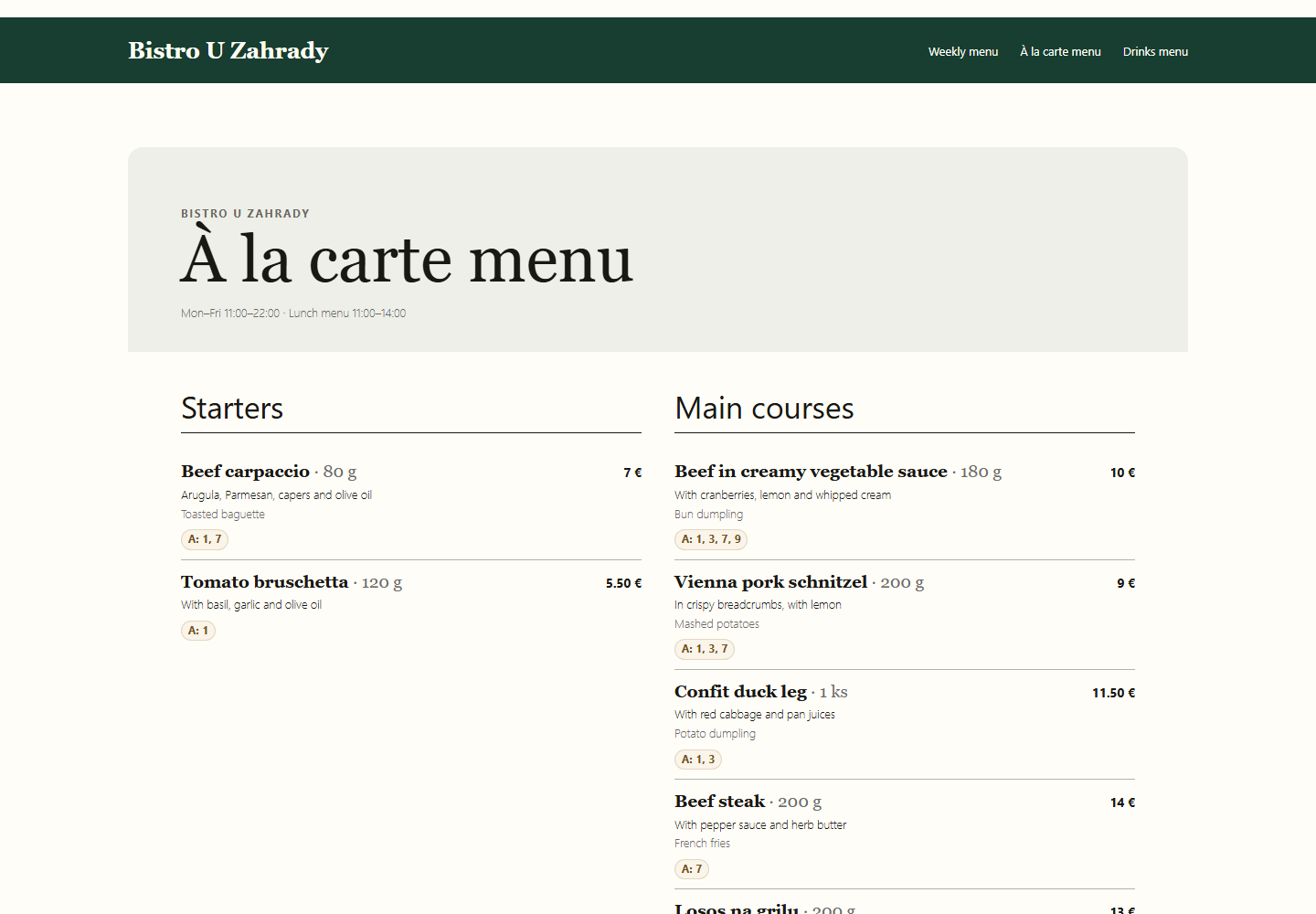Click the Bistro U Zahrady site logo

pos(228,50)
